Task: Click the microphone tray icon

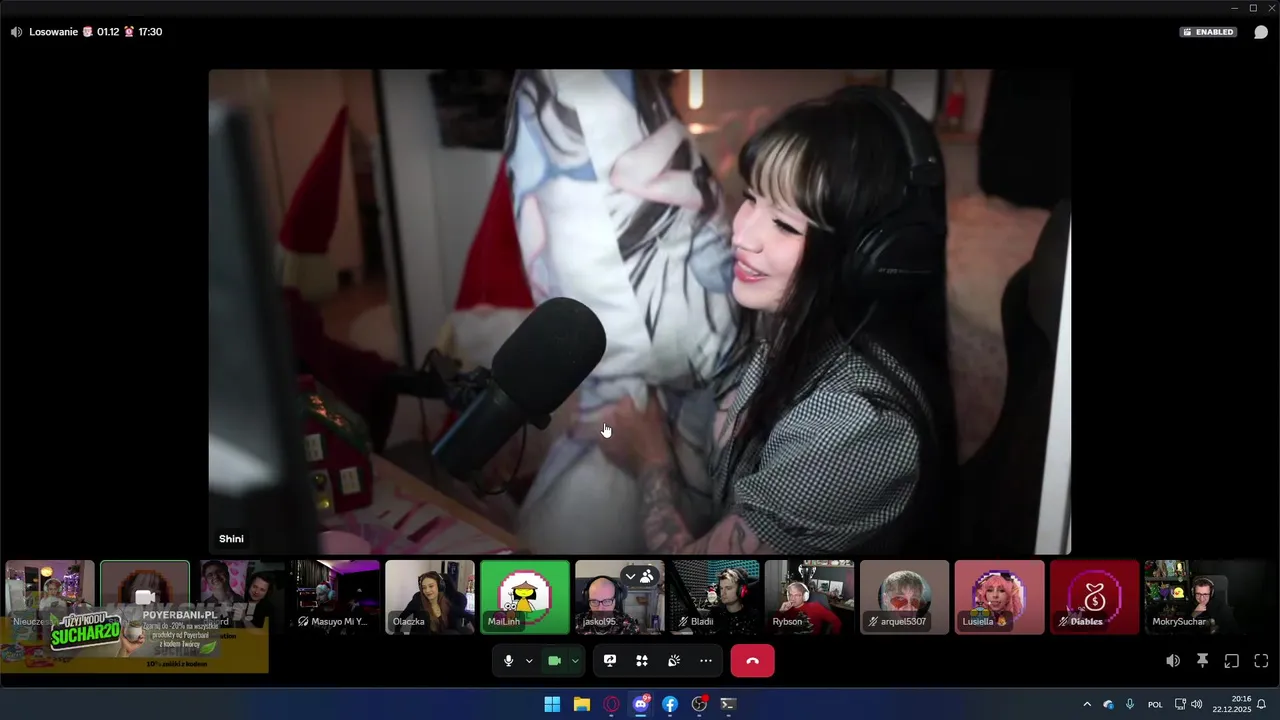Action: 1130,704
